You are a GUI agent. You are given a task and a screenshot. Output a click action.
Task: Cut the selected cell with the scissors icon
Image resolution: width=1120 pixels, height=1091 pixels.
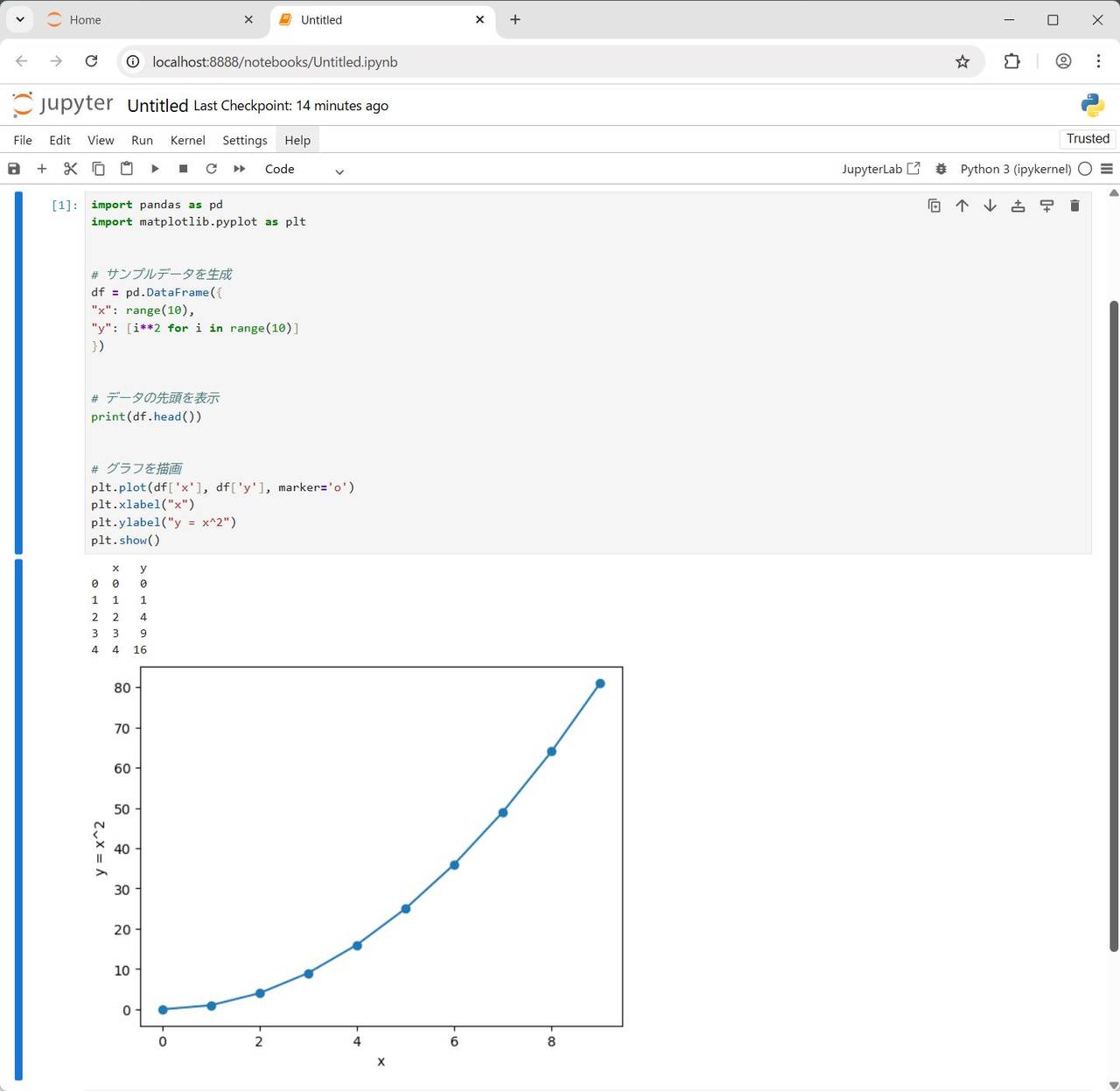pos(71,169)
